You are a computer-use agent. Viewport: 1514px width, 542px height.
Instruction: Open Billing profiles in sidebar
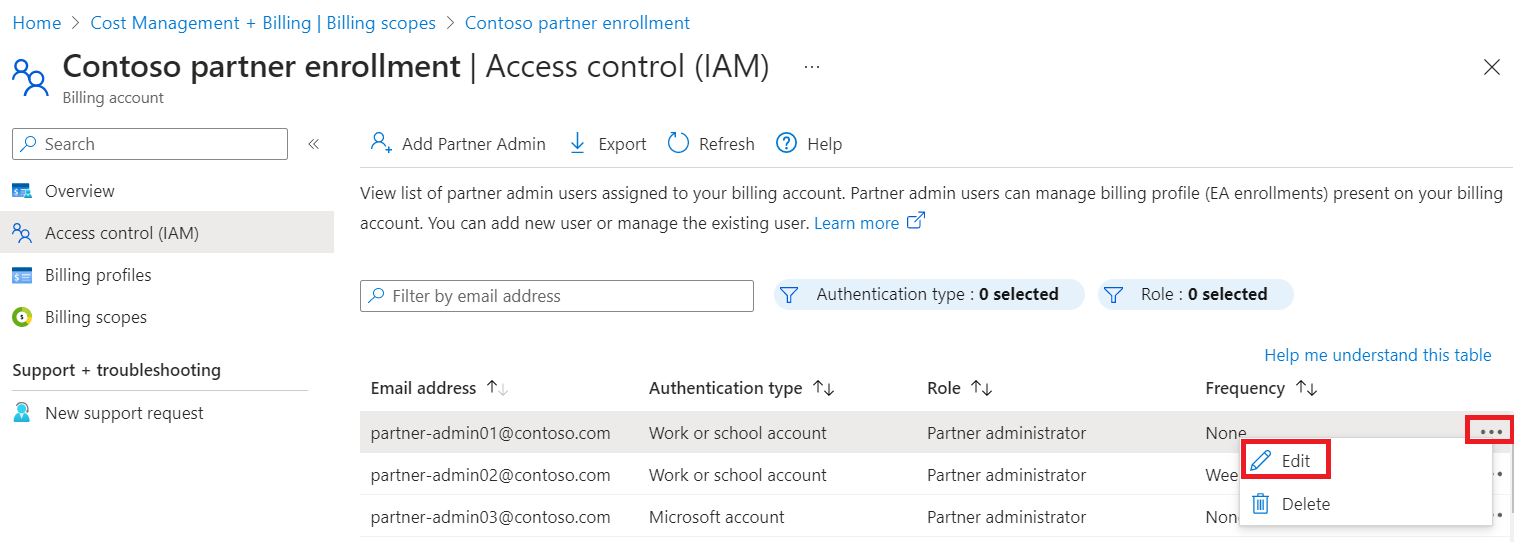click(x=98, y=275)
